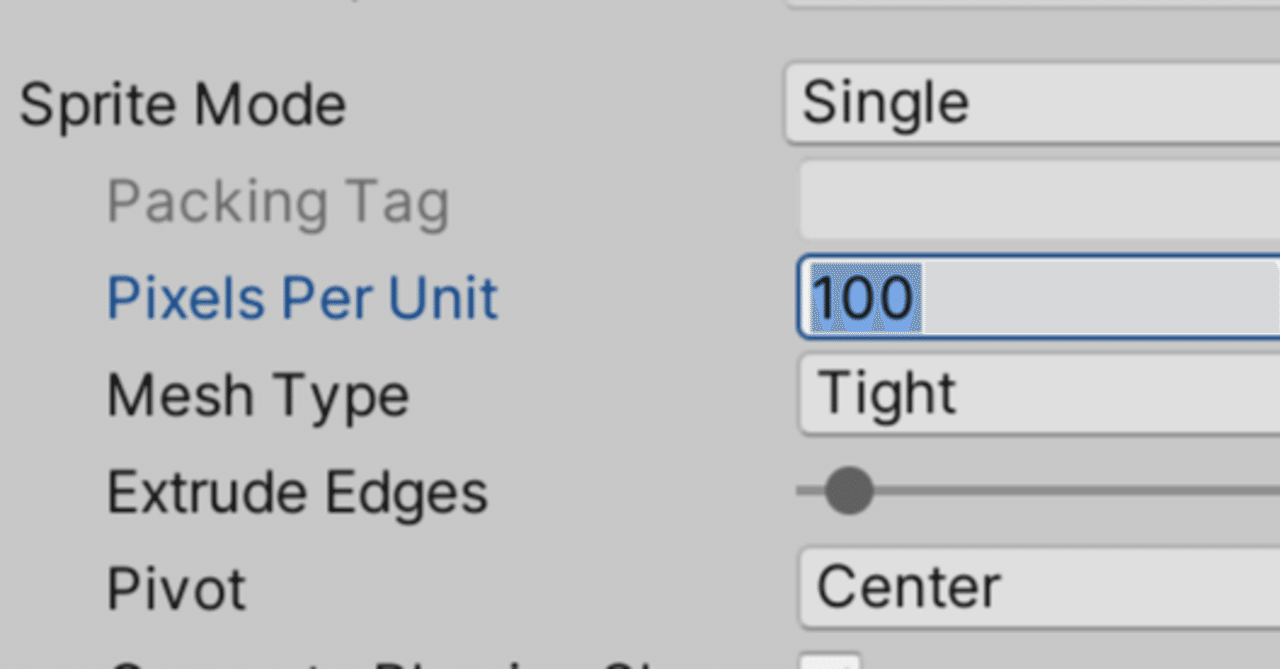Select the Pixels Per Unit value field

(1000, 296)
